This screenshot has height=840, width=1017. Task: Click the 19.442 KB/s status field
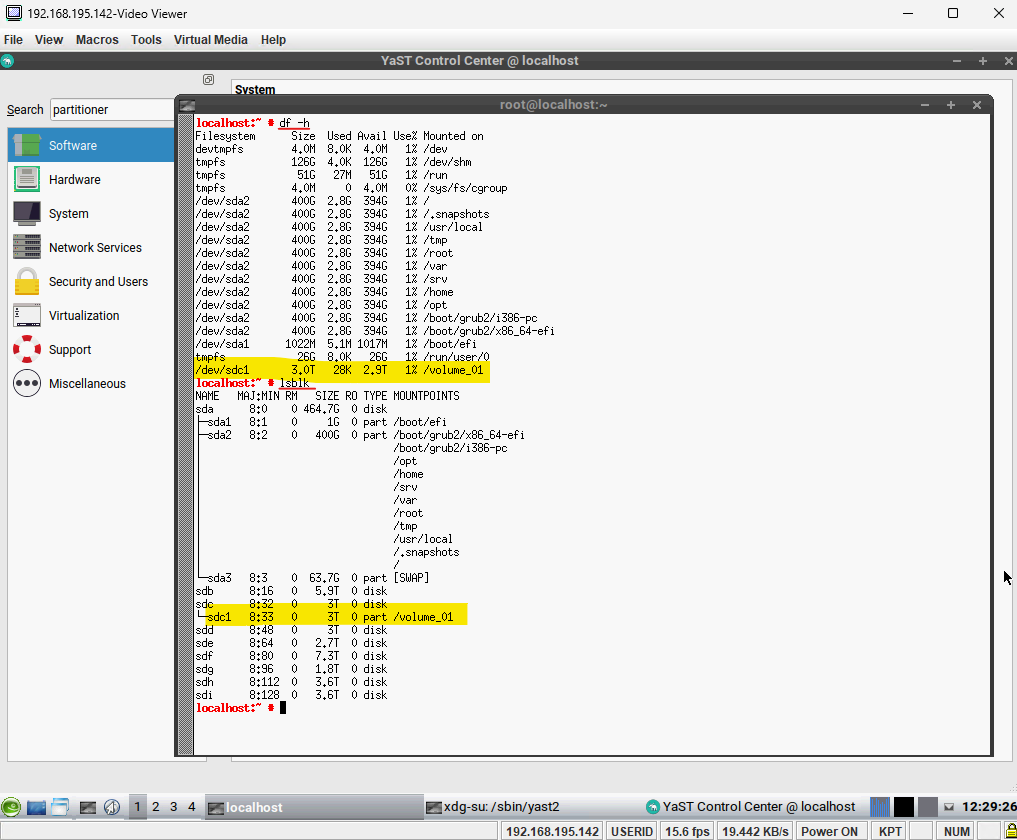click(755, 832)
